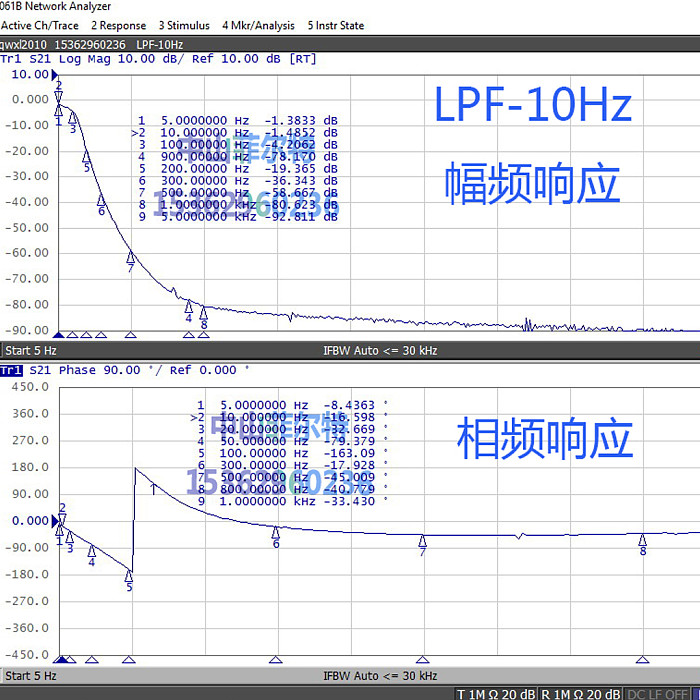Image resolution: width=700 pixels, height=700 pixels.
Task: Click marker 6 stimulus indicator on Phase bottom axis
Action: 275,659
